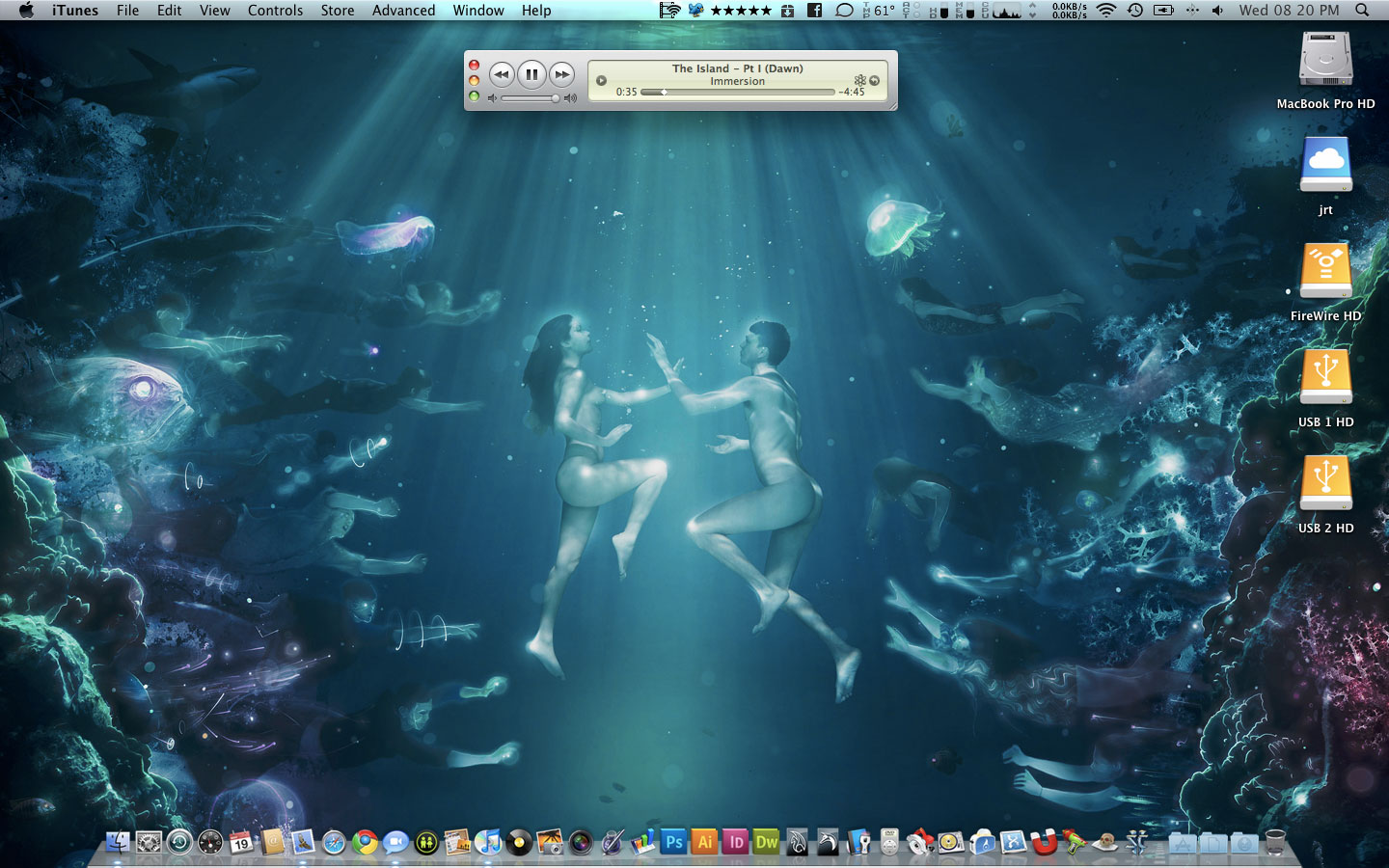Screen dimensions: 1389x868
Task: Skip to next track in mini player
Action: (561, 74)
